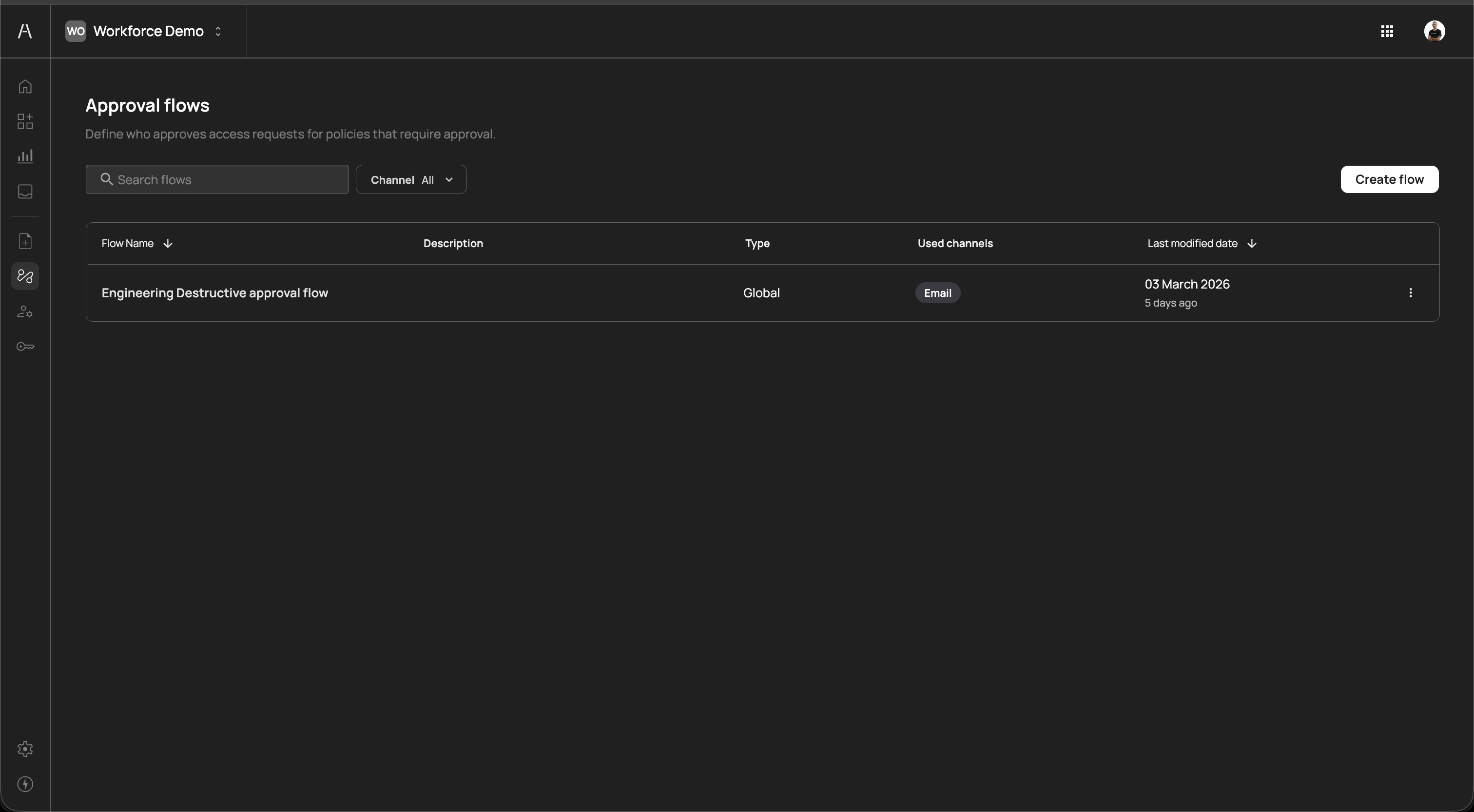The width and height of the screenshot is (1474, 812).
Task: Open user management settings icon
Action: pyautogui.click(x=25, y=311)
